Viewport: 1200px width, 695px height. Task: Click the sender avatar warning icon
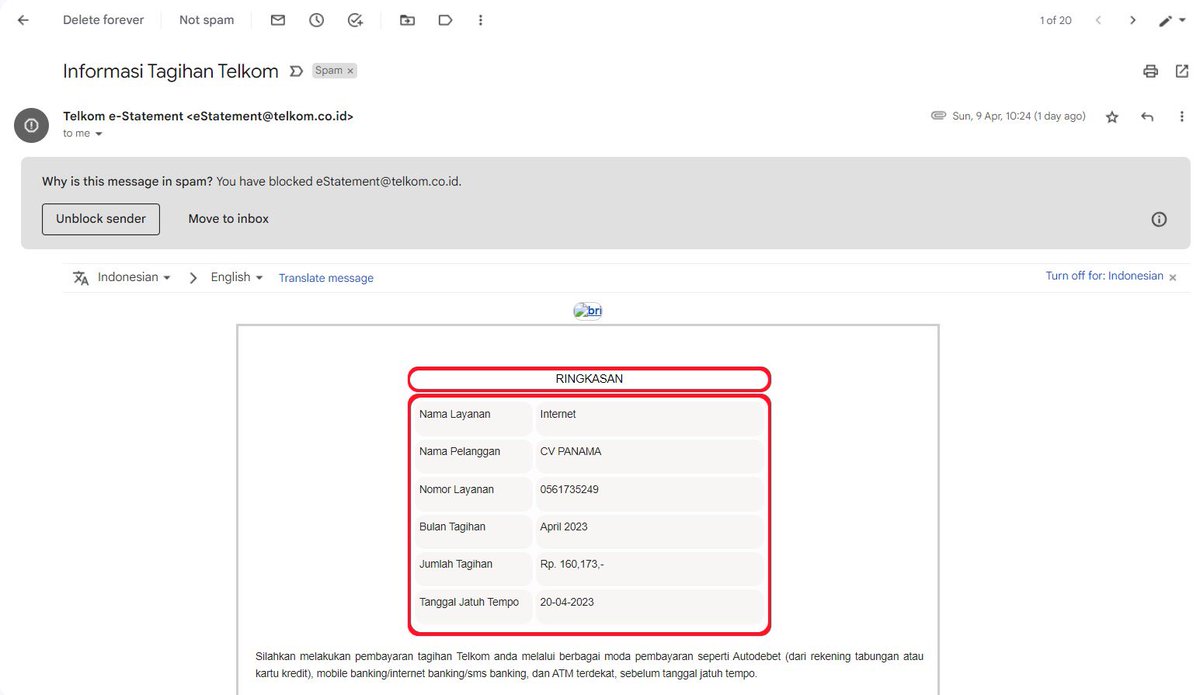[x=31, y=125]
